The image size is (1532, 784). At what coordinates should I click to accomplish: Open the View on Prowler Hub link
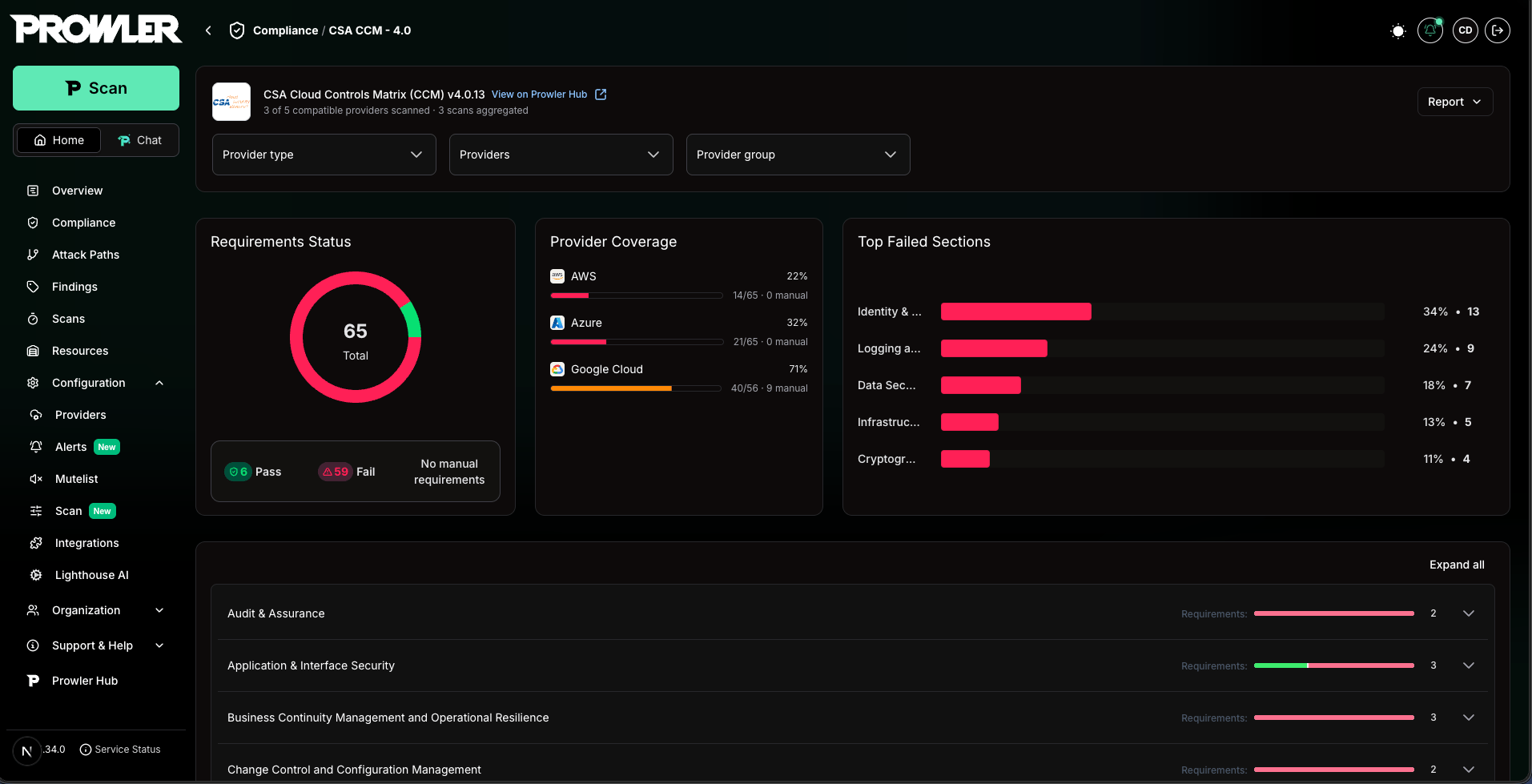tap(539, 94)
